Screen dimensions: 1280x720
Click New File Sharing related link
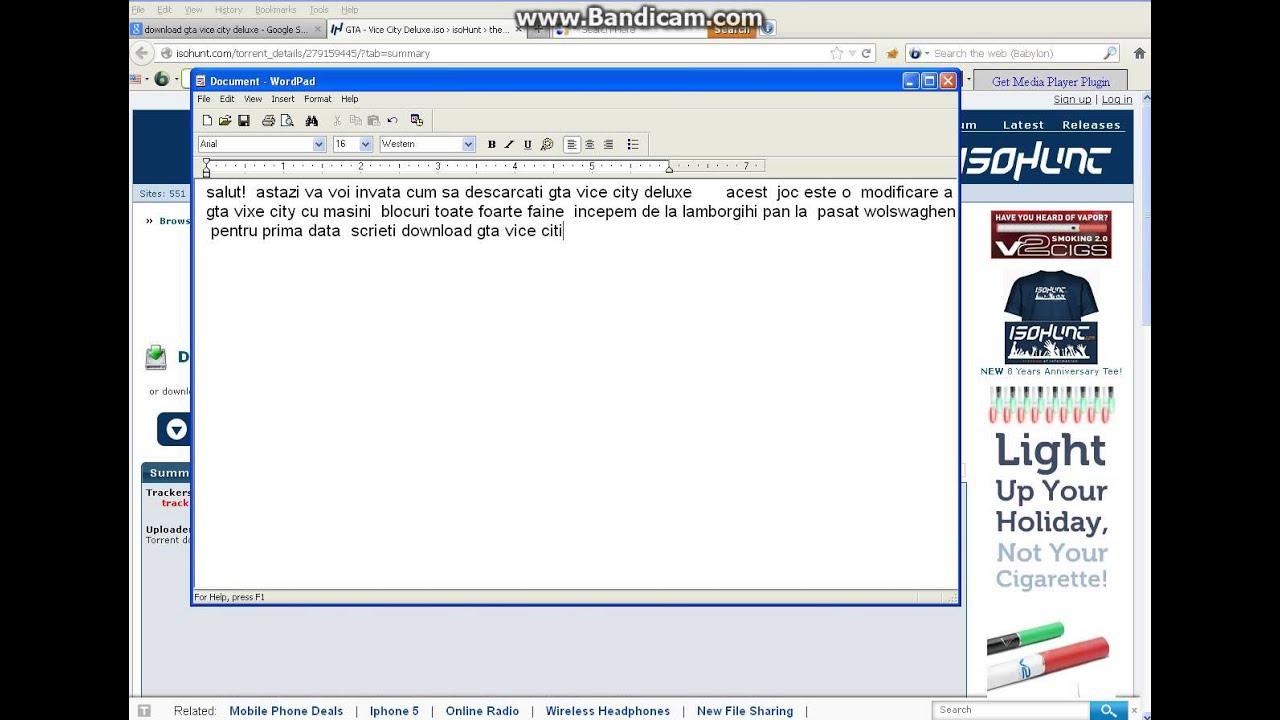pyautogui.click(x=745, y=711)
